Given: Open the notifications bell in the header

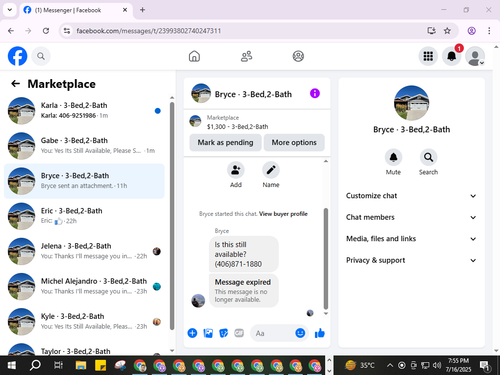Looking at the screenshot, I should 452,56.
